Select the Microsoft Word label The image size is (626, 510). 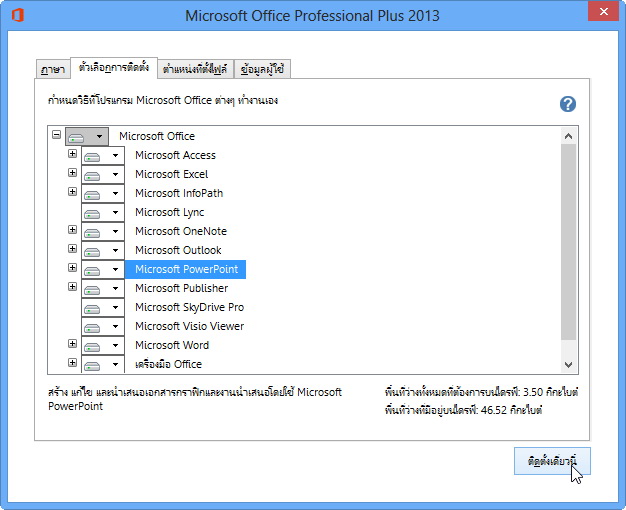[172, 345]
